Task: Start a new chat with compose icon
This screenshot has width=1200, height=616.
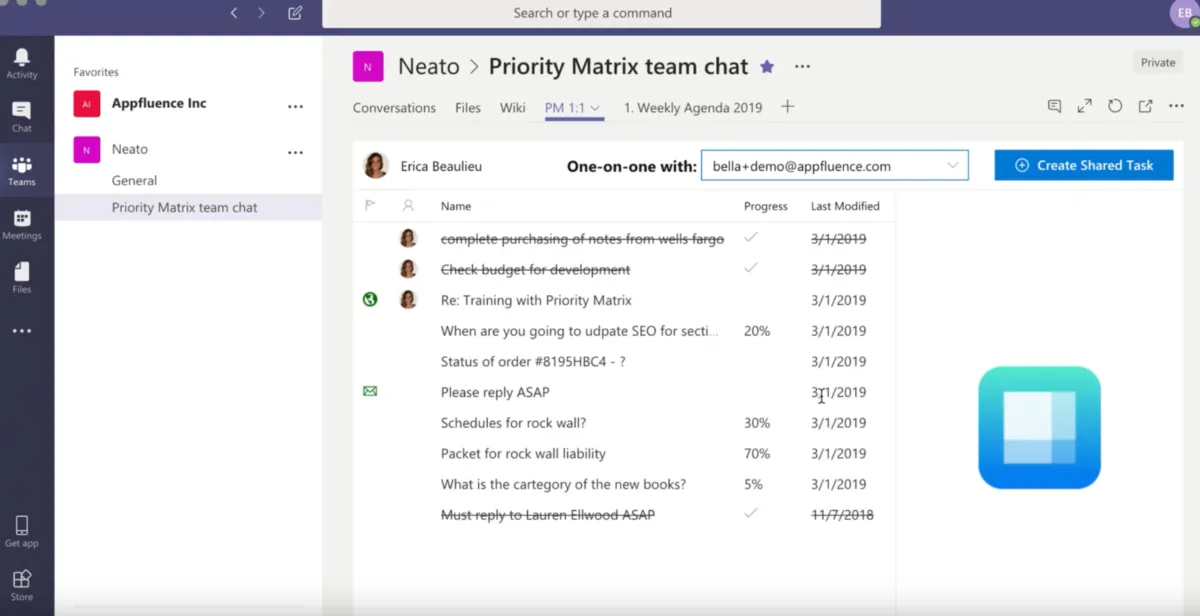Action: [295, 13]
